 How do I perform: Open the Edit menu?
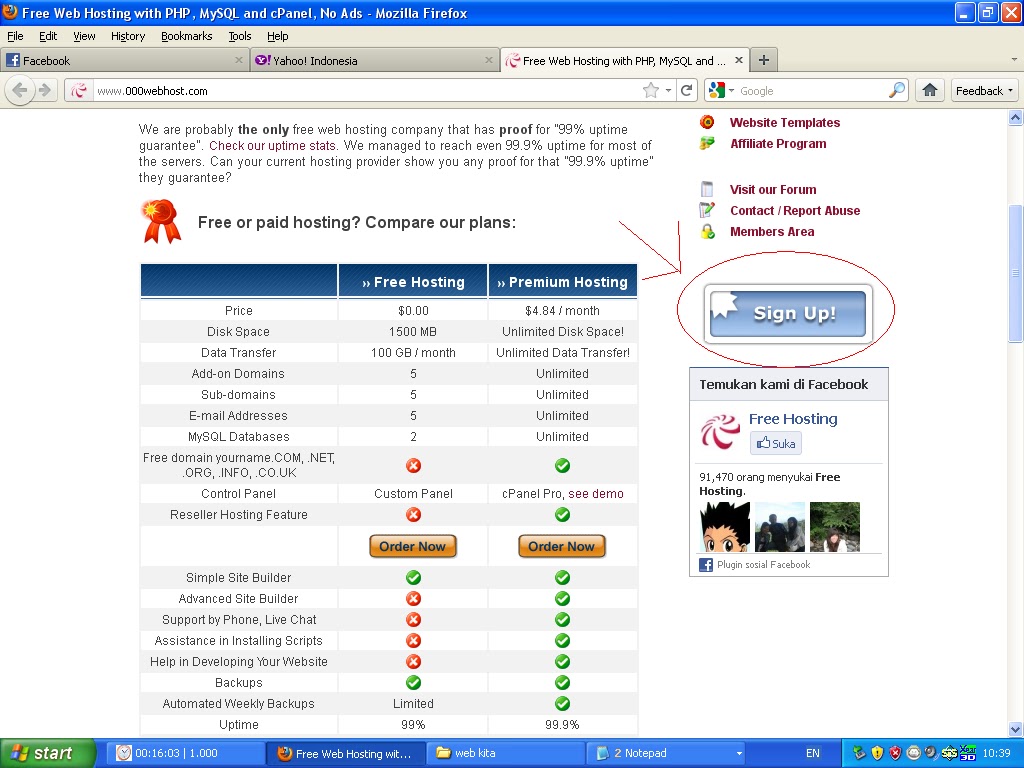pyautogui.click(x=48, y=36)
